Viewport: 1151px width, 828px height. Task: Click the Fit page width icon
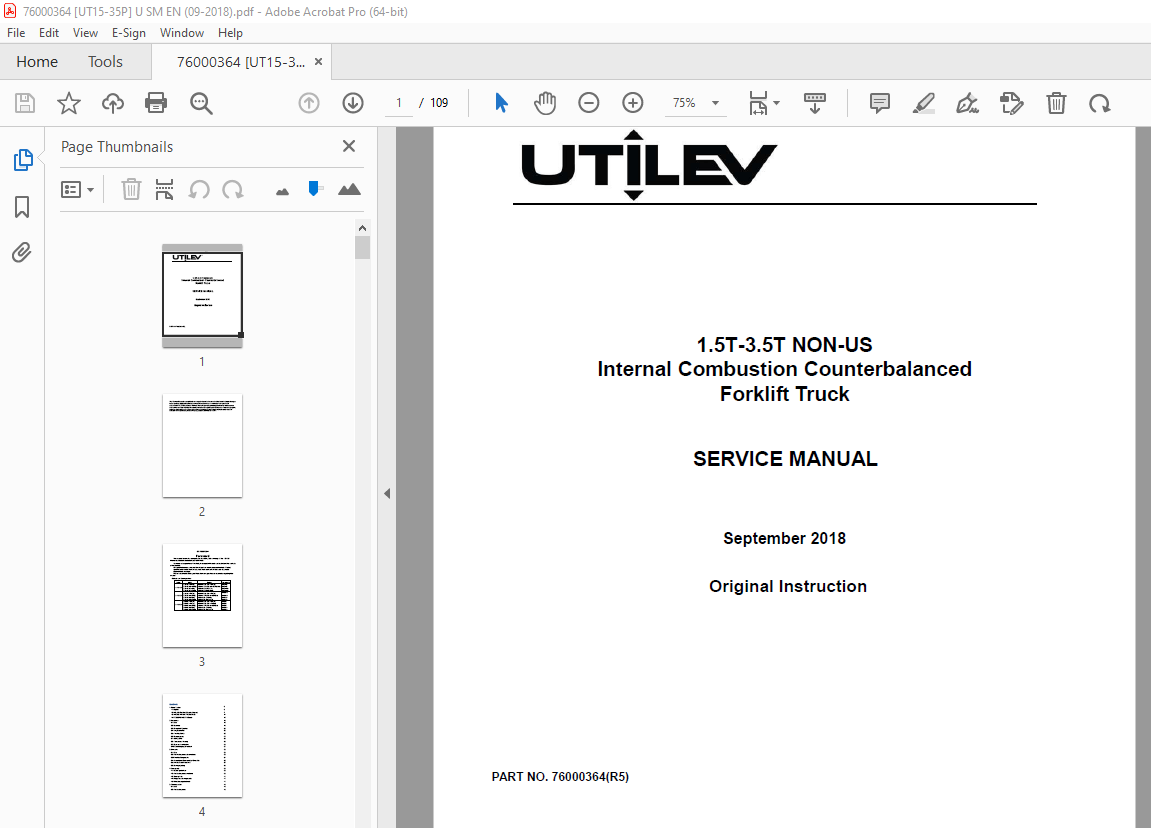(x=758, y=103)
